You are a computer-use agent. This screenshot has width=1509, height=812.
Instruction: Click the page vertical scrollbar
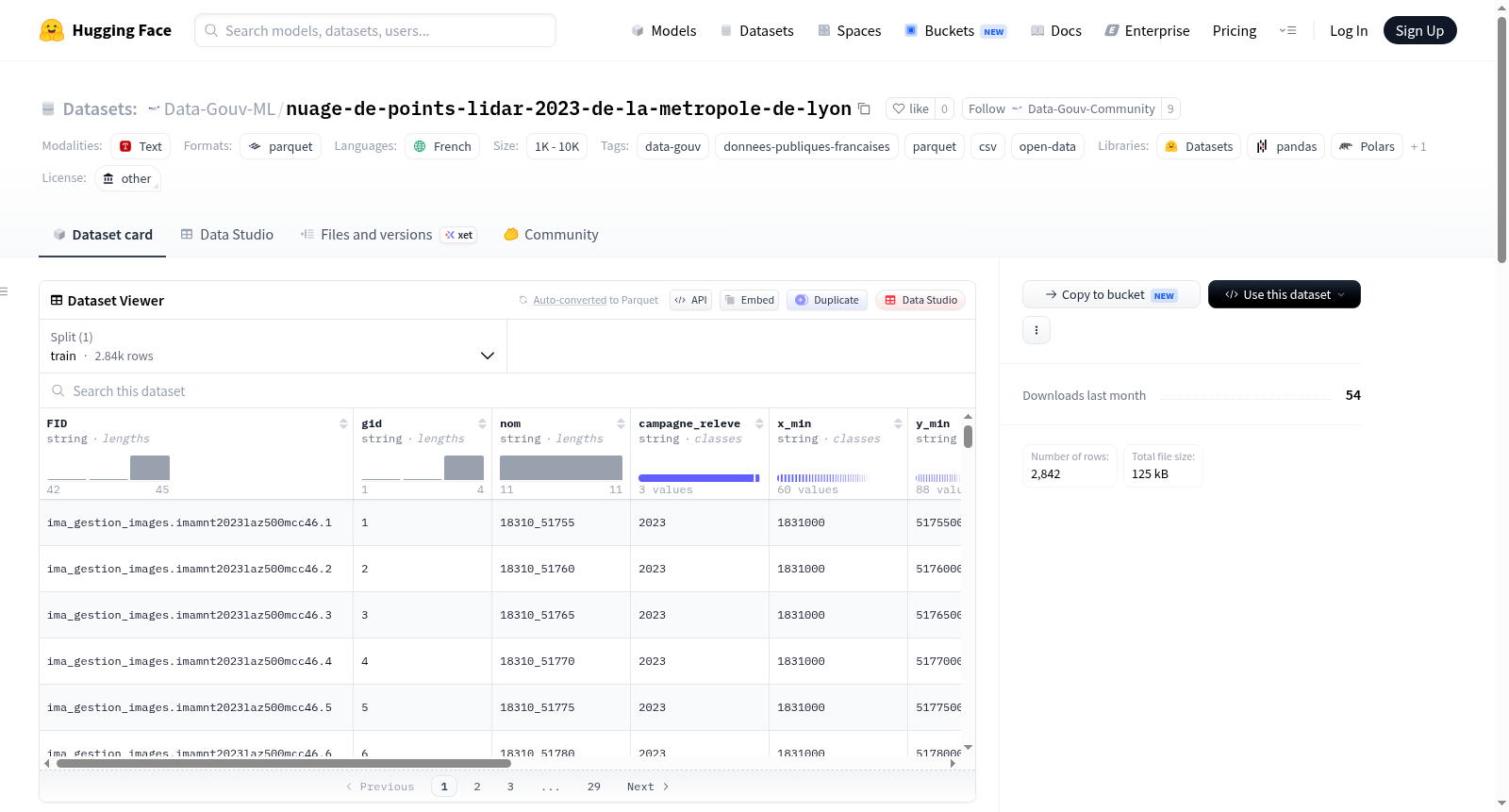coord(1501,140)
